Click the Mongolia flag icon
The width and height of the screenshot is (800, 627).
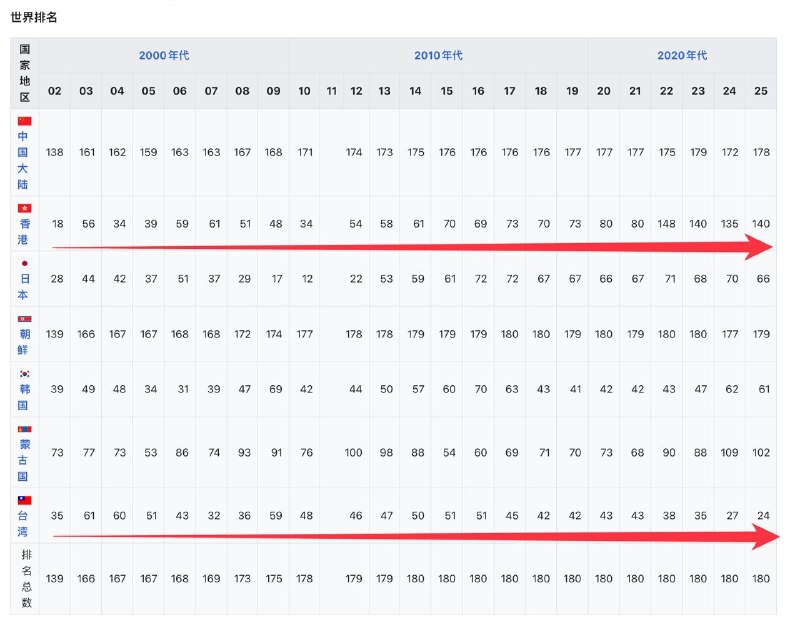(24, 429)
